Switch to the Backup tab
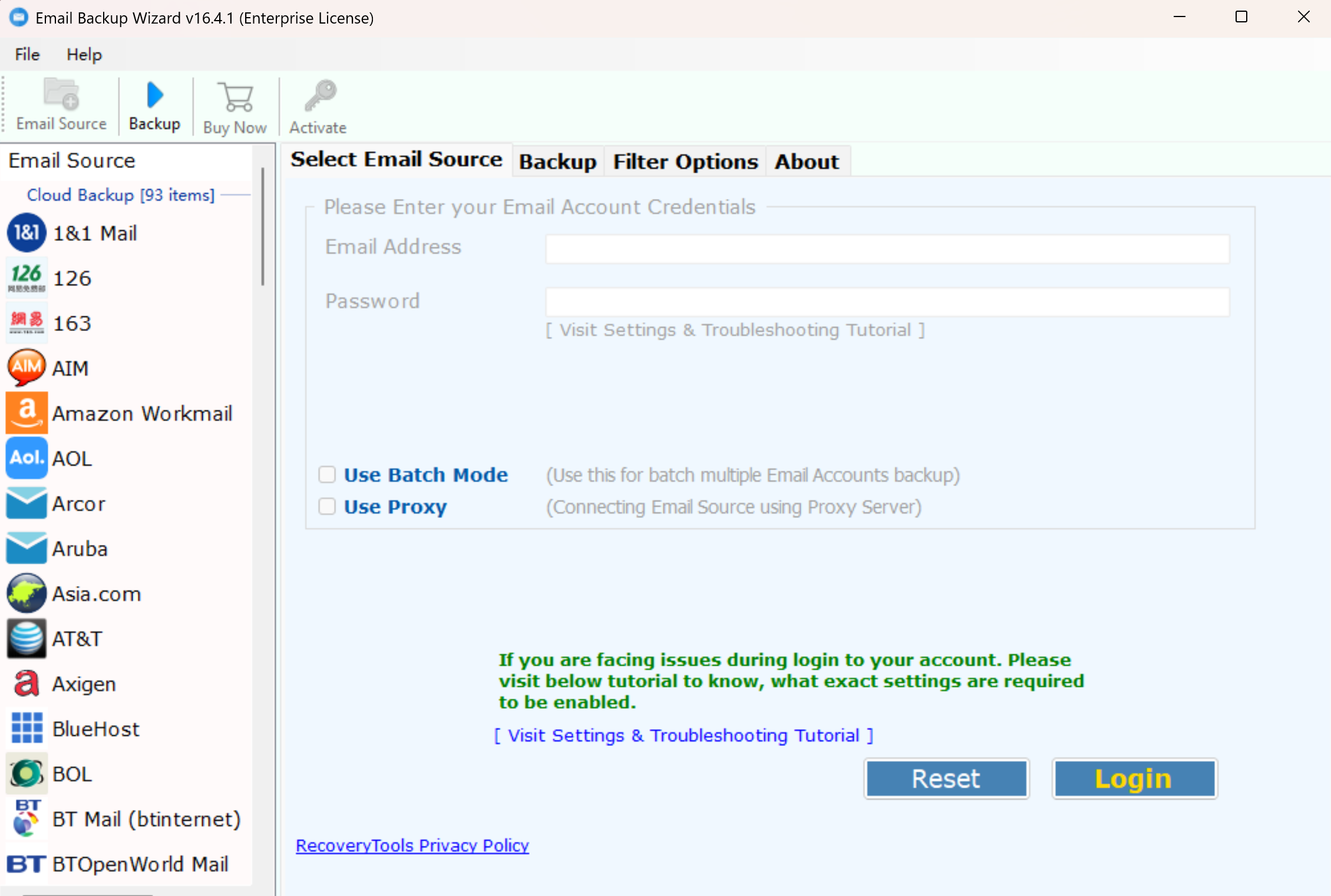The height and width of the screenshot is (896, 1331). [x=557, y=161]
